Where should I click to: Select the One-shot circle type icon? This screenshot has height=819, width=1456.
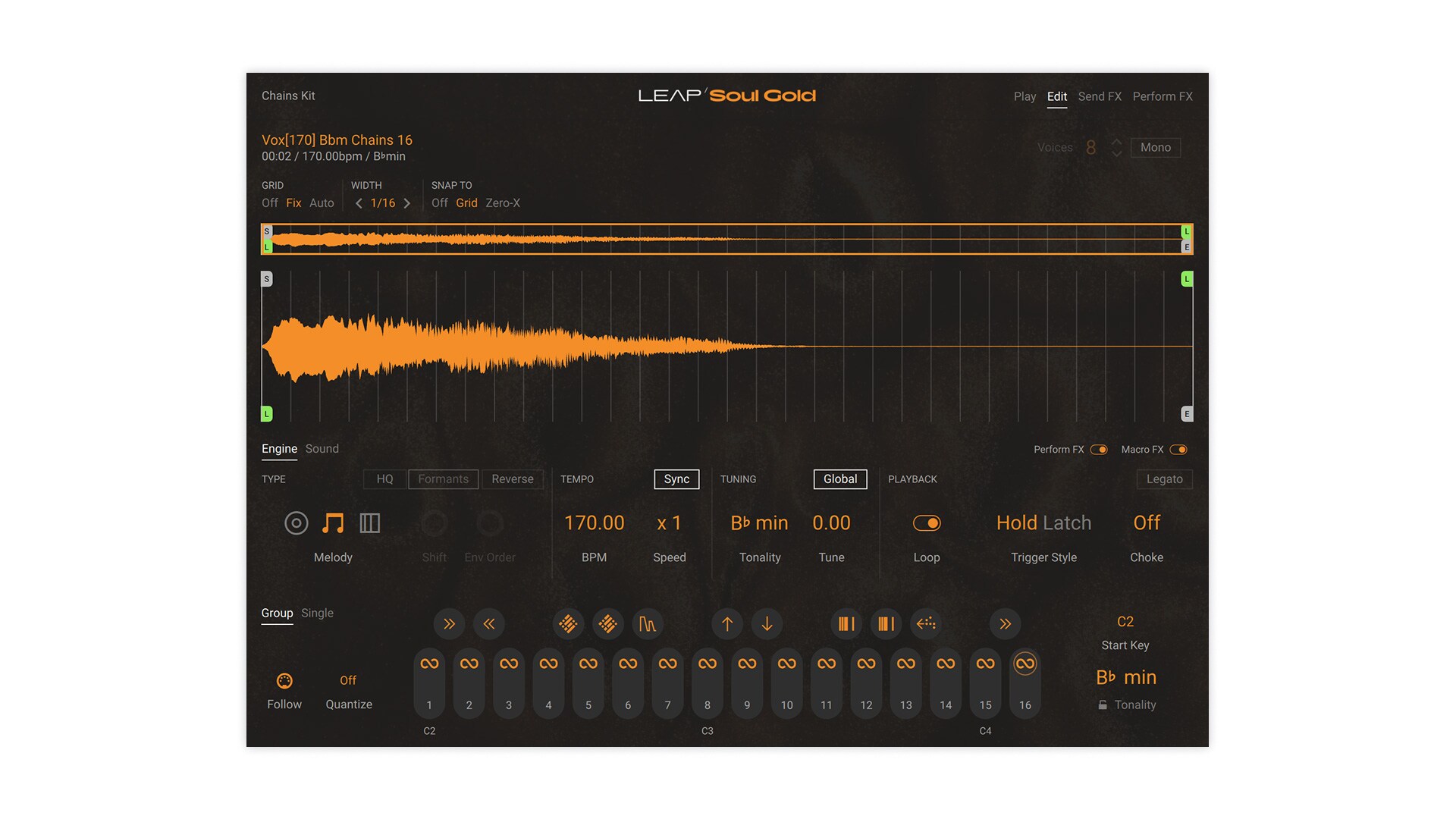(296, 523)
